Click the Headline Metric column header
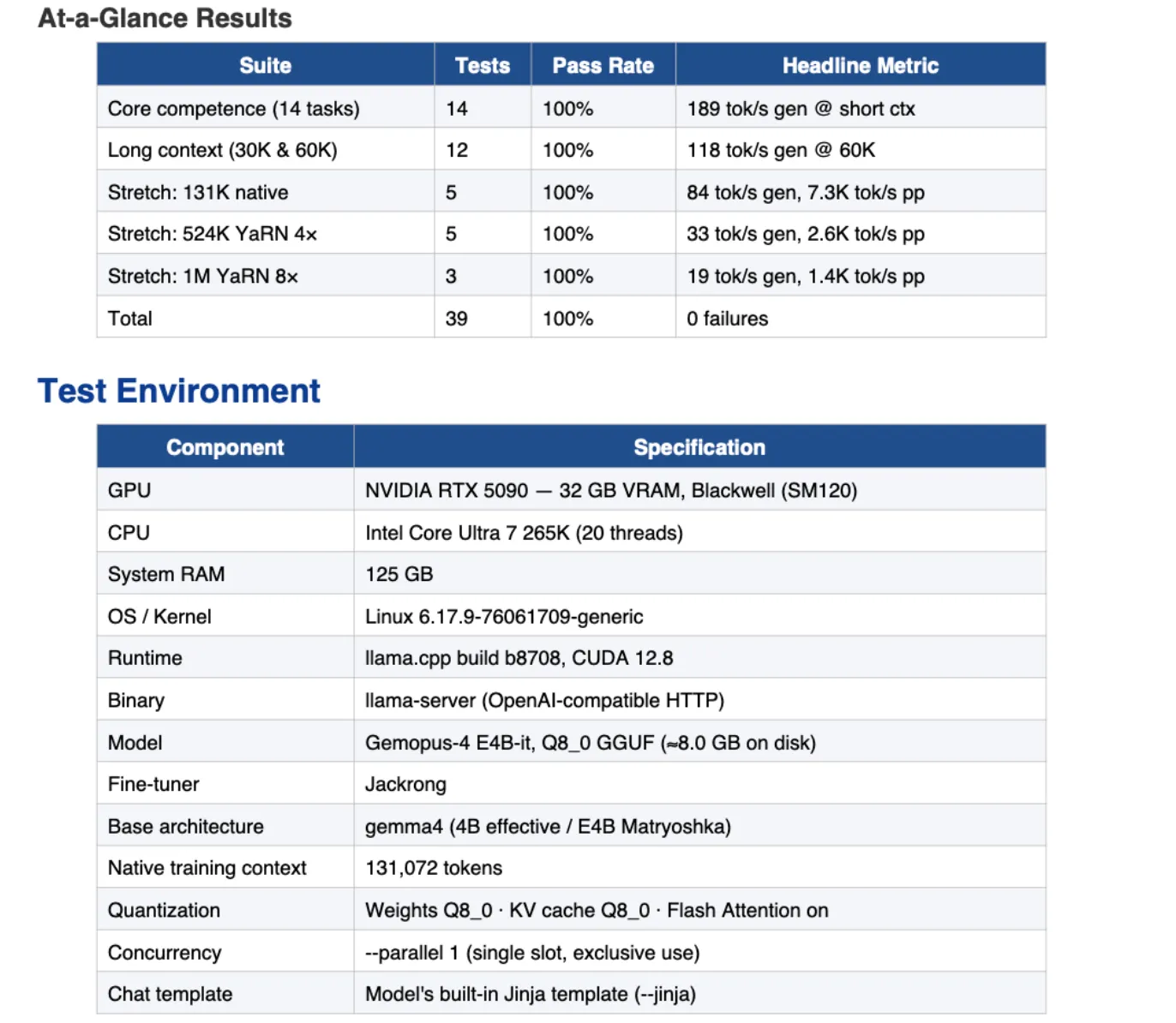This screenshot has height=1023, width=1176. 860,65
